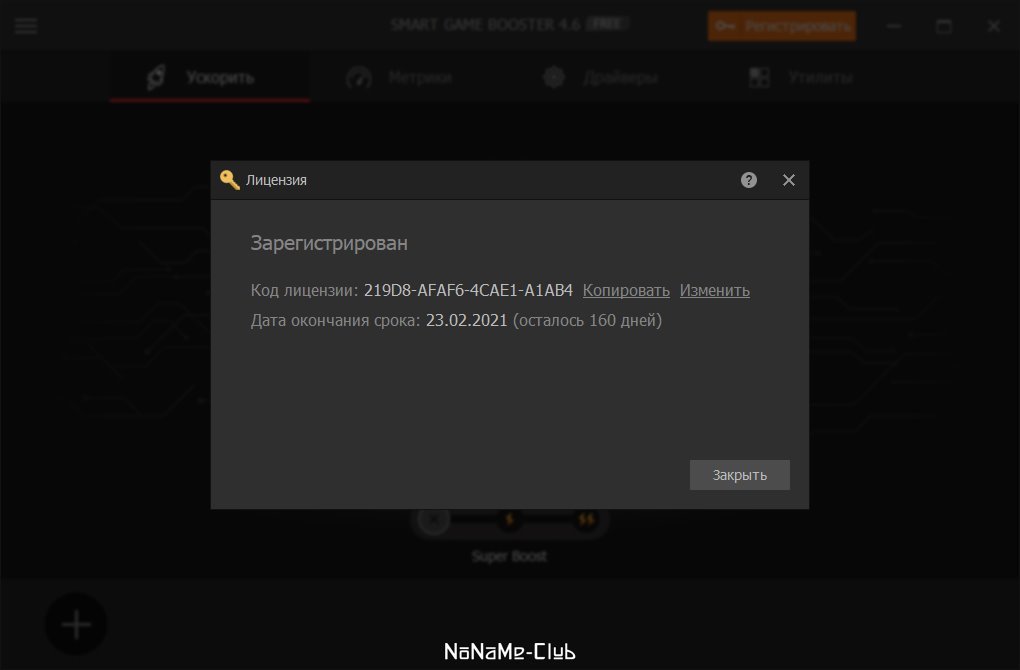Set Super Boost slider to off position
The image size is (1020, 670).
pyautogui.click(x=433, y=519)
